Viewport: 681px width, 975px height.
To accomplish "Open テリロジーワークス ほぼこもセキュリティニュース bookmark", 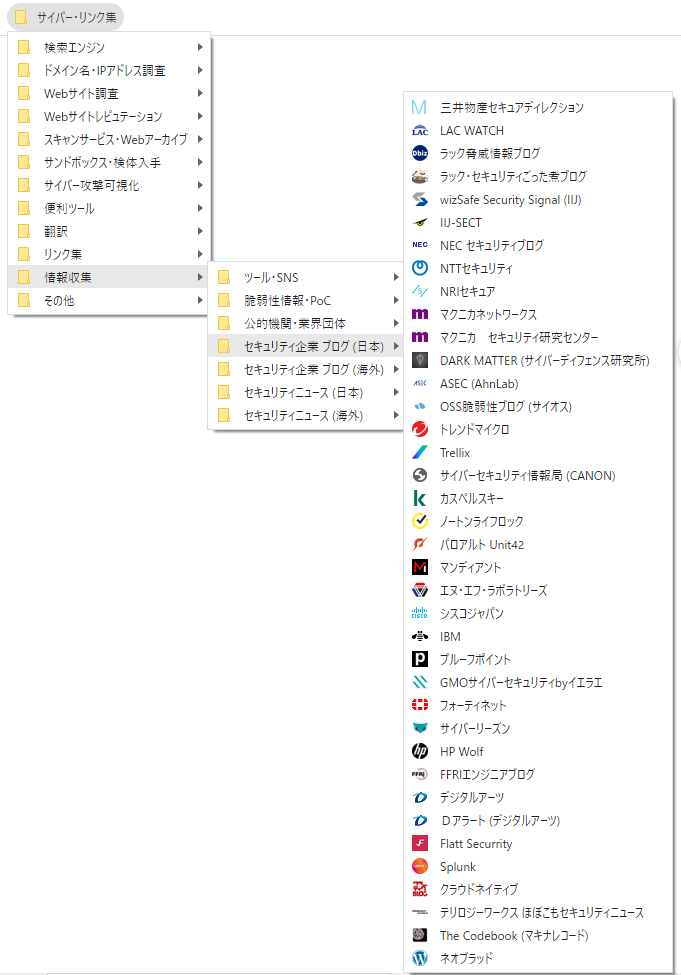I will point(539,913).
